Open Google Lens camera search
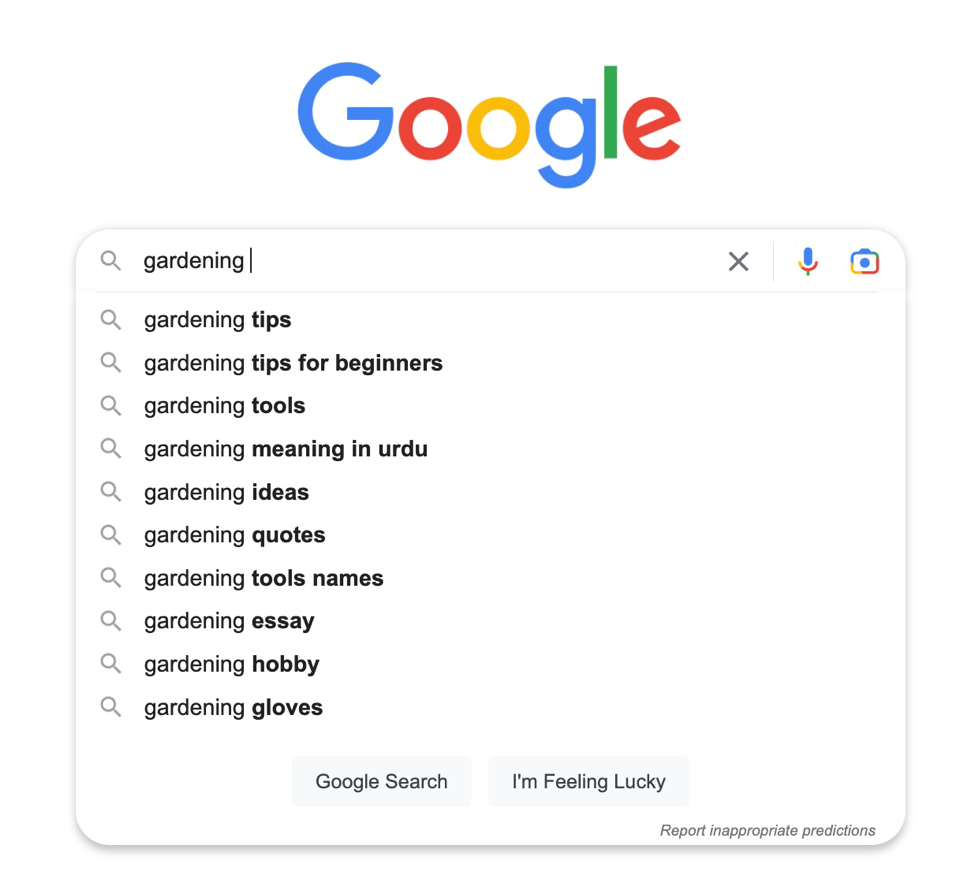The image size is (974, 881). (x=864, y=261)
